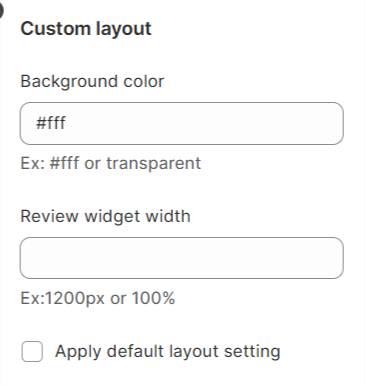
Task: Click '100%' in the width hint
Action: [x=153, y=298]
